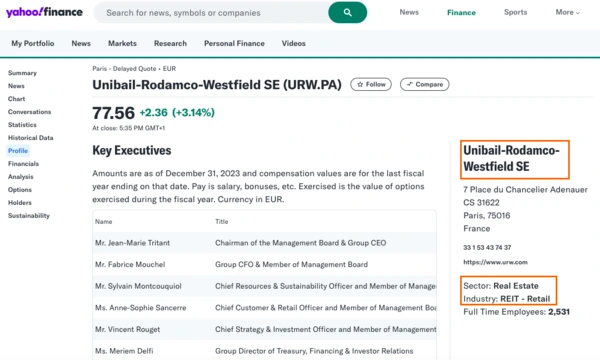Click the Group Director of Treasury title
600x360 pixels.
(314, 351)
